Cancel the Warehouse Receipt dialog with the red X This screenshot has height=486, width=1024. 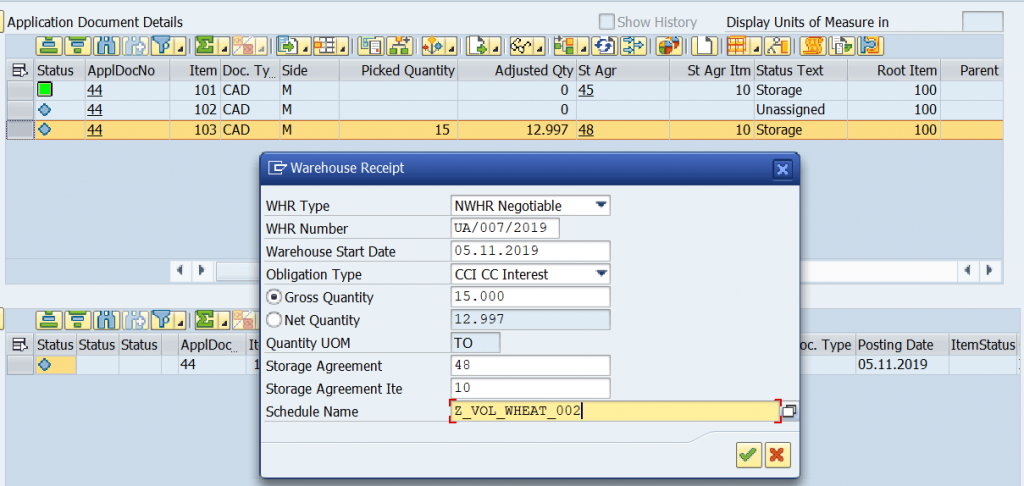(x=776, y=455)
